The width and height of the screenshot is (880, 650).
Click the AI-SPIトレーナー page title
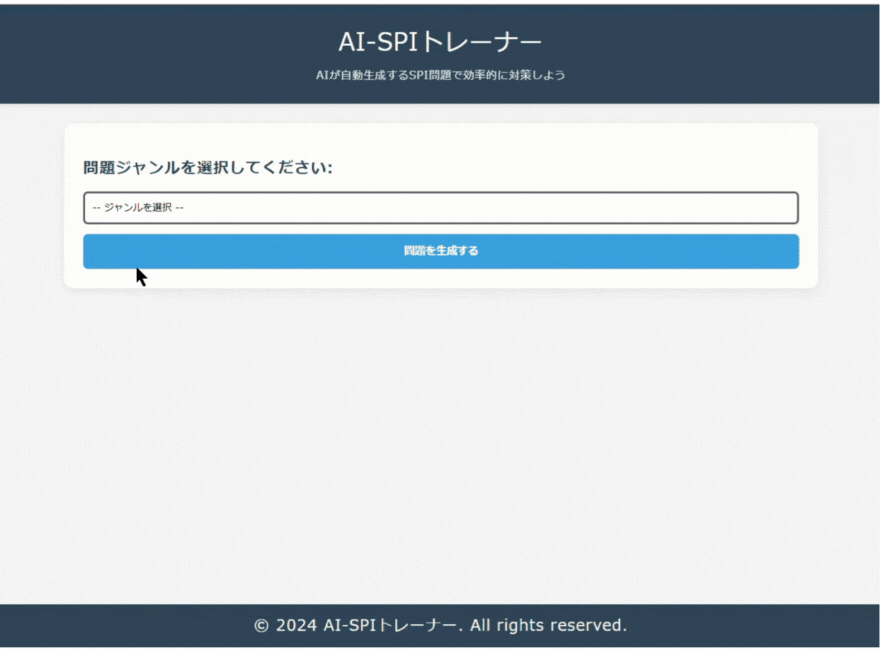pyautogui.click(x=440, y=40)
